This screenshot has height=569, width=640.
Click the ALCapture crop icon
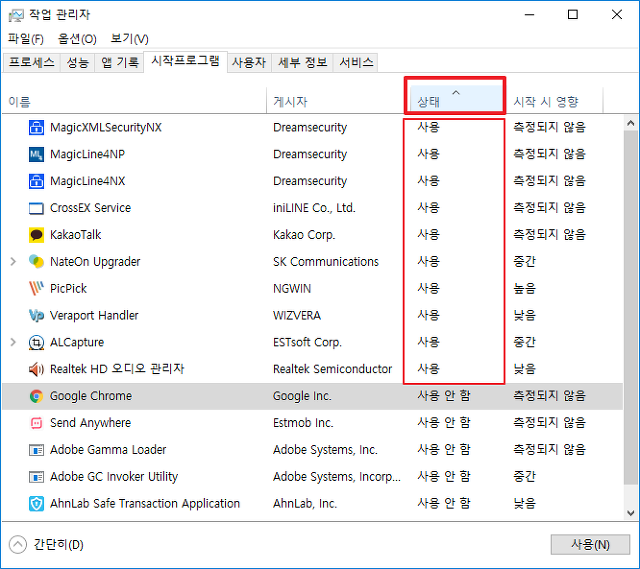tap(36, 342)
